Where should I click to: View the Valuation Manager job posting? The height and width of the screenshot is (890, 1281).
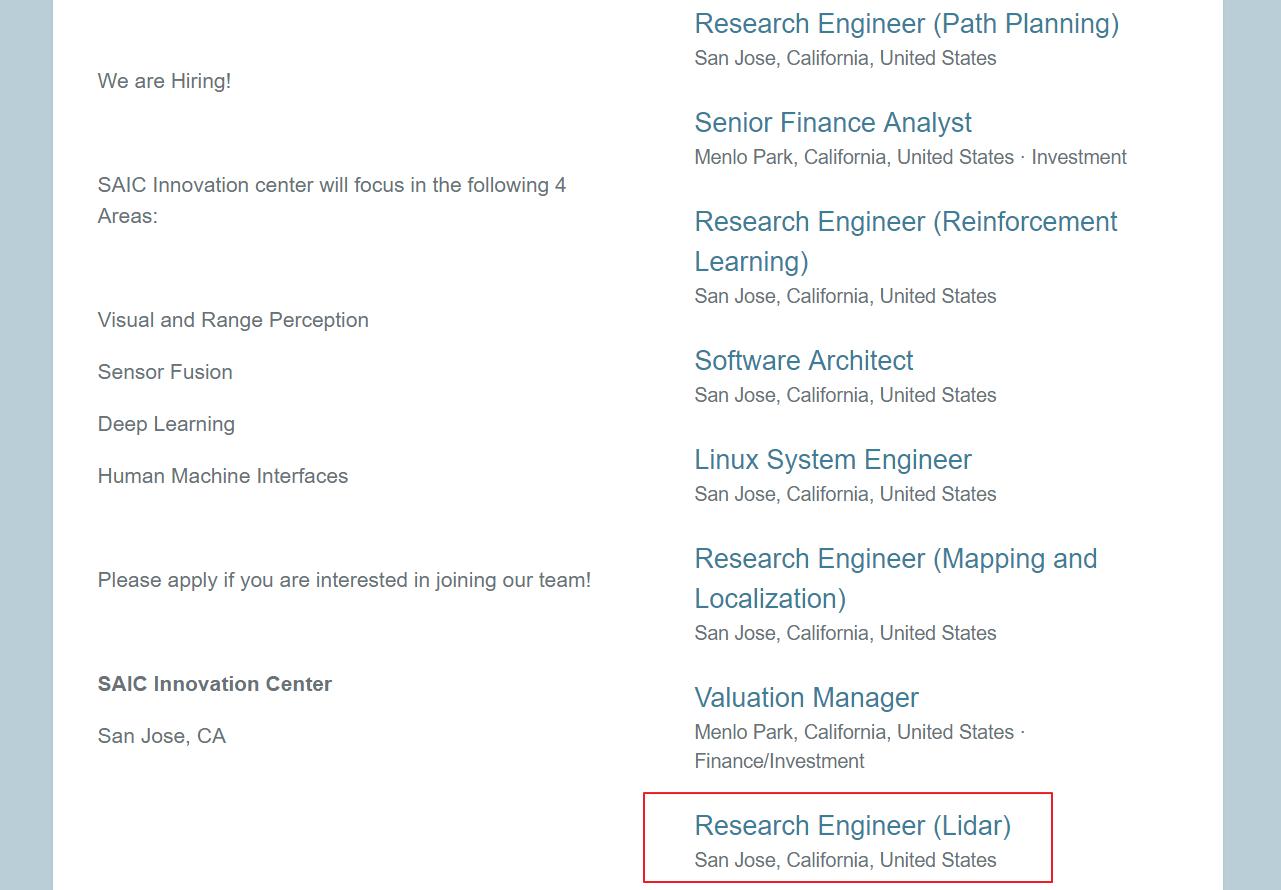(806, 698)
